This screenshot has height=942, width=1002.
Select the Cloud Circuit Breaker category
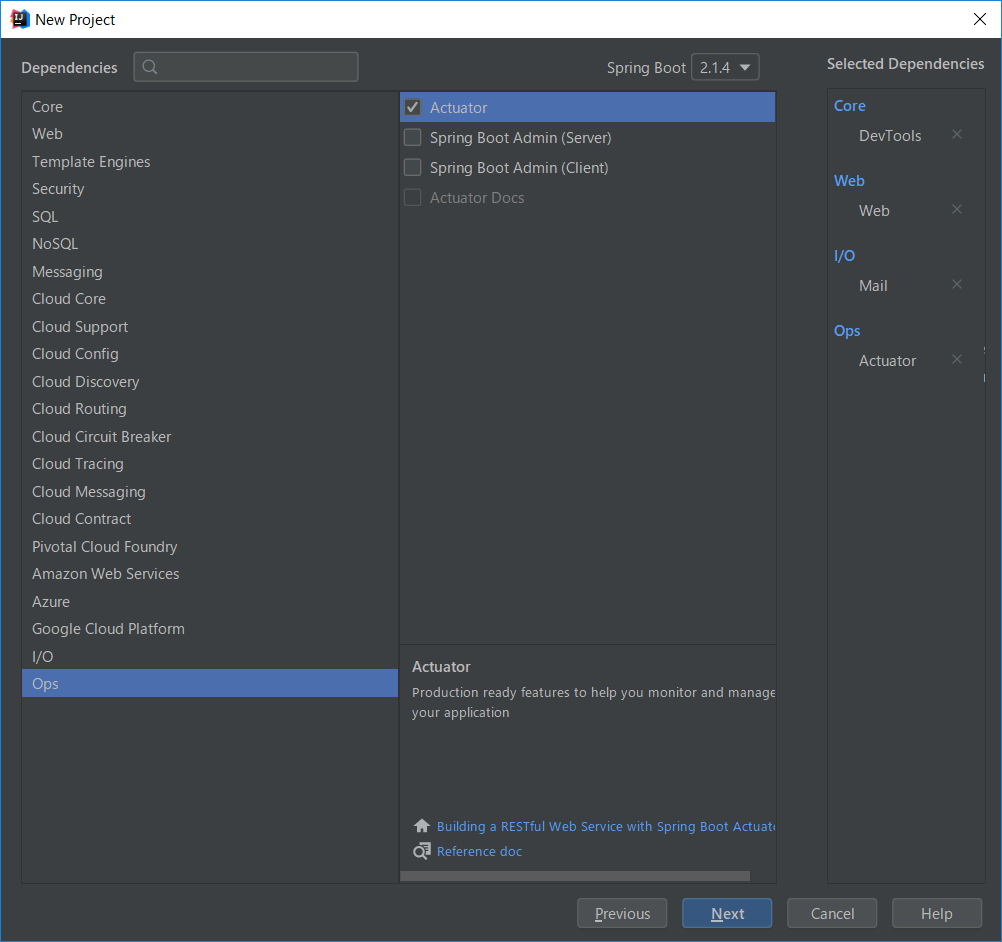click(x=210, y=436)
